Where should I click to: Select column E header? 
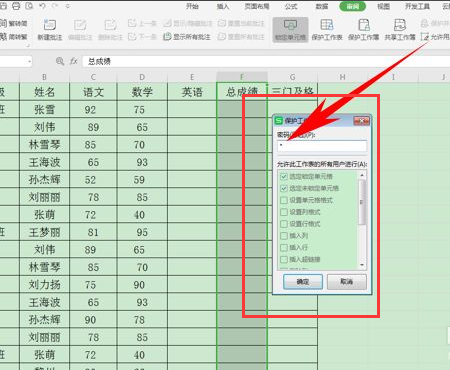point(192,77)
